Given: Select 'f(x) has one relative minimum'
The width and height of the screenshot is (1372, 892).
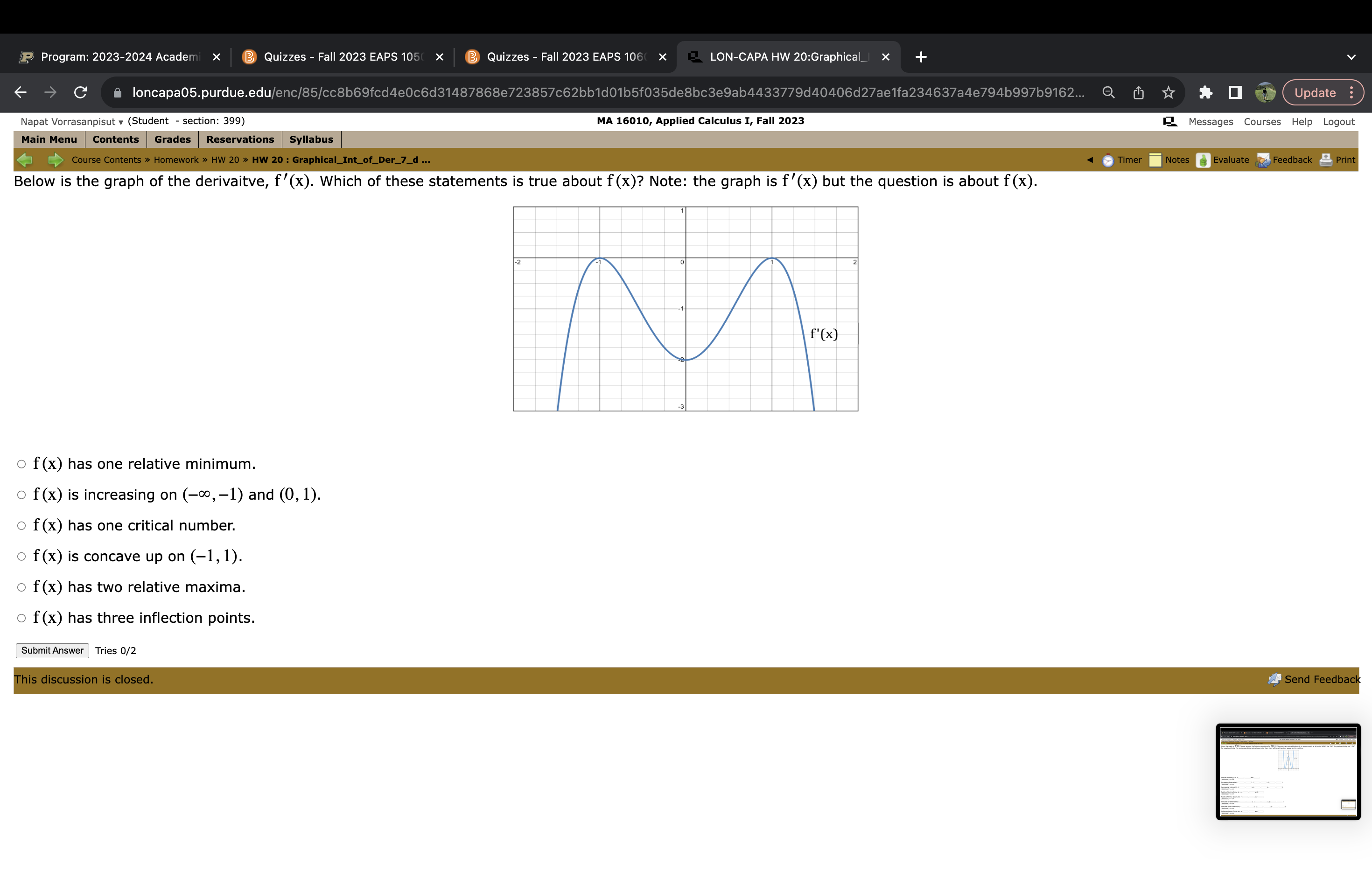Looking at the screenshot, I should click(x=21, y=463).
